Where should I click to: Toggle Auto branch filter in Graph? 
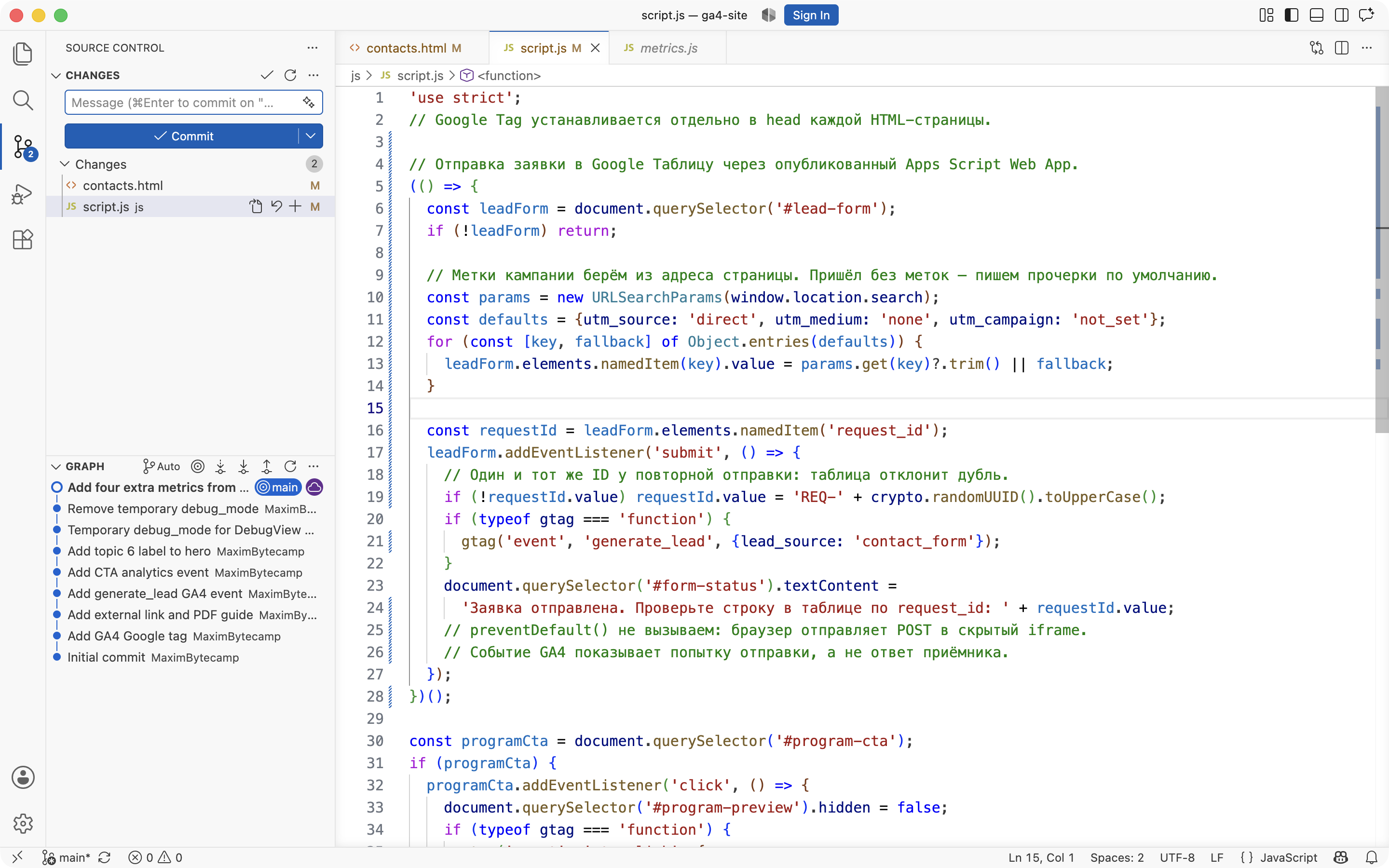click(x=161, y=466)
